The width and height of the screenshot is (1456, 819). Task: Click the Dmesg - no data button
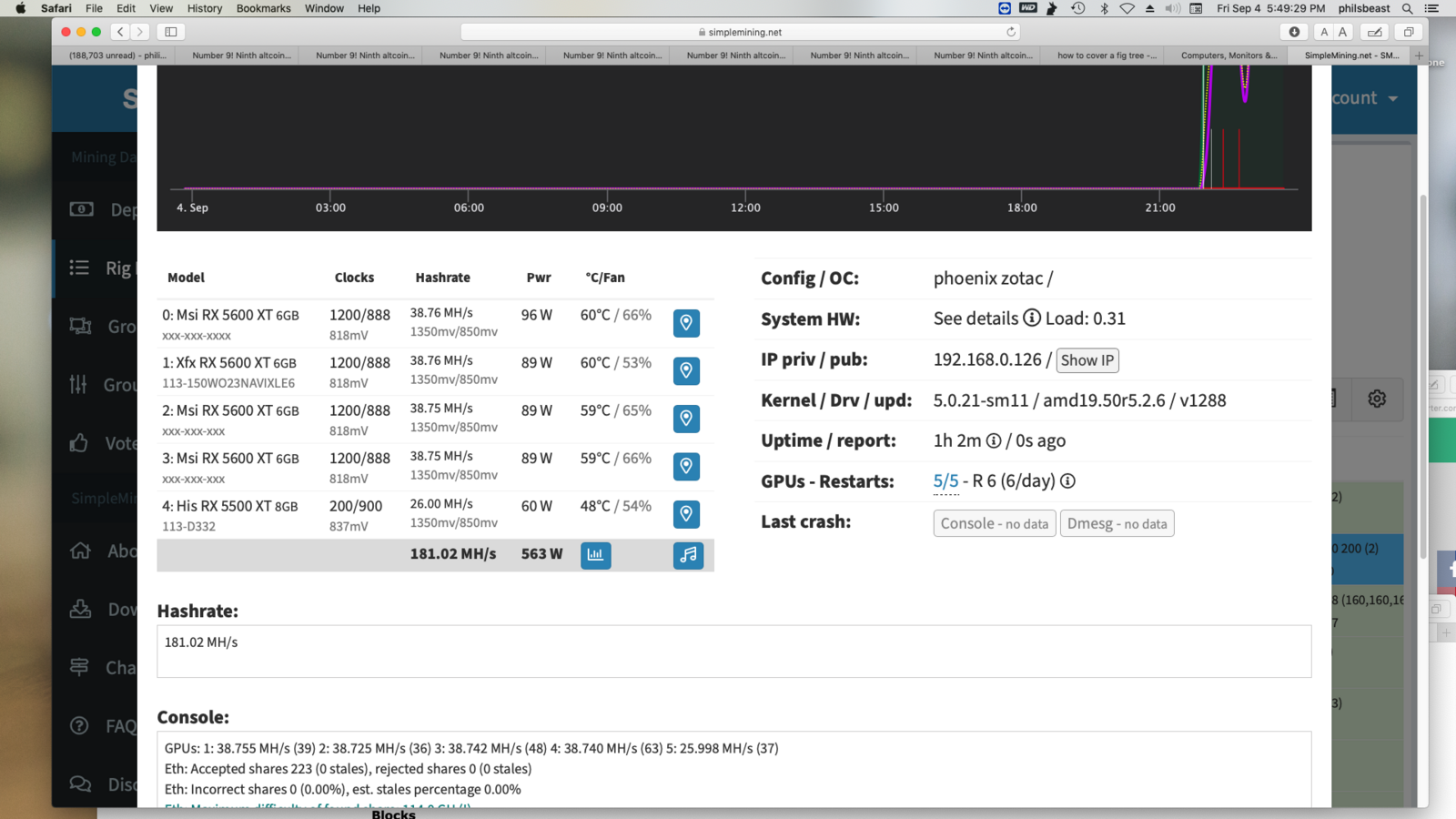1117,523
